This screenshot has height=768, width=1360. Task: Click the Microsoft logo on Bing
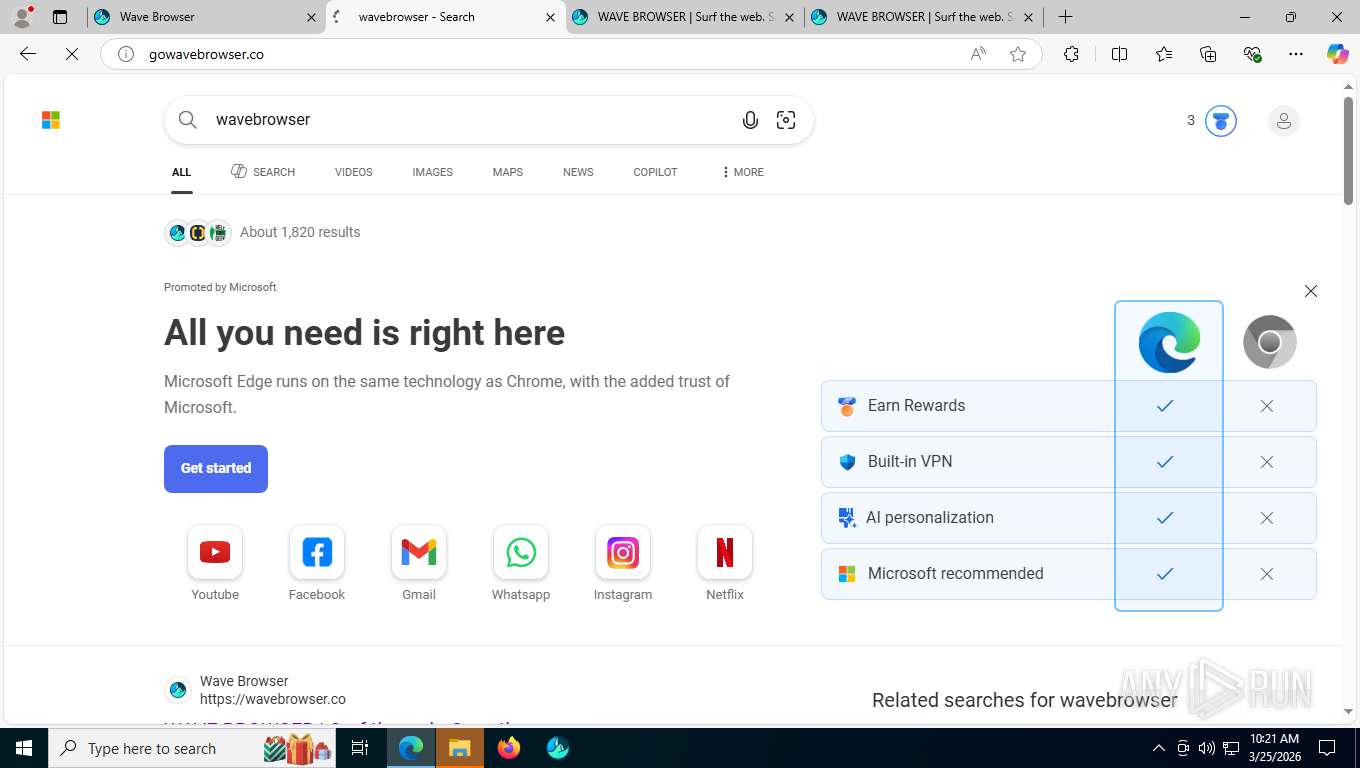(51, 120)
